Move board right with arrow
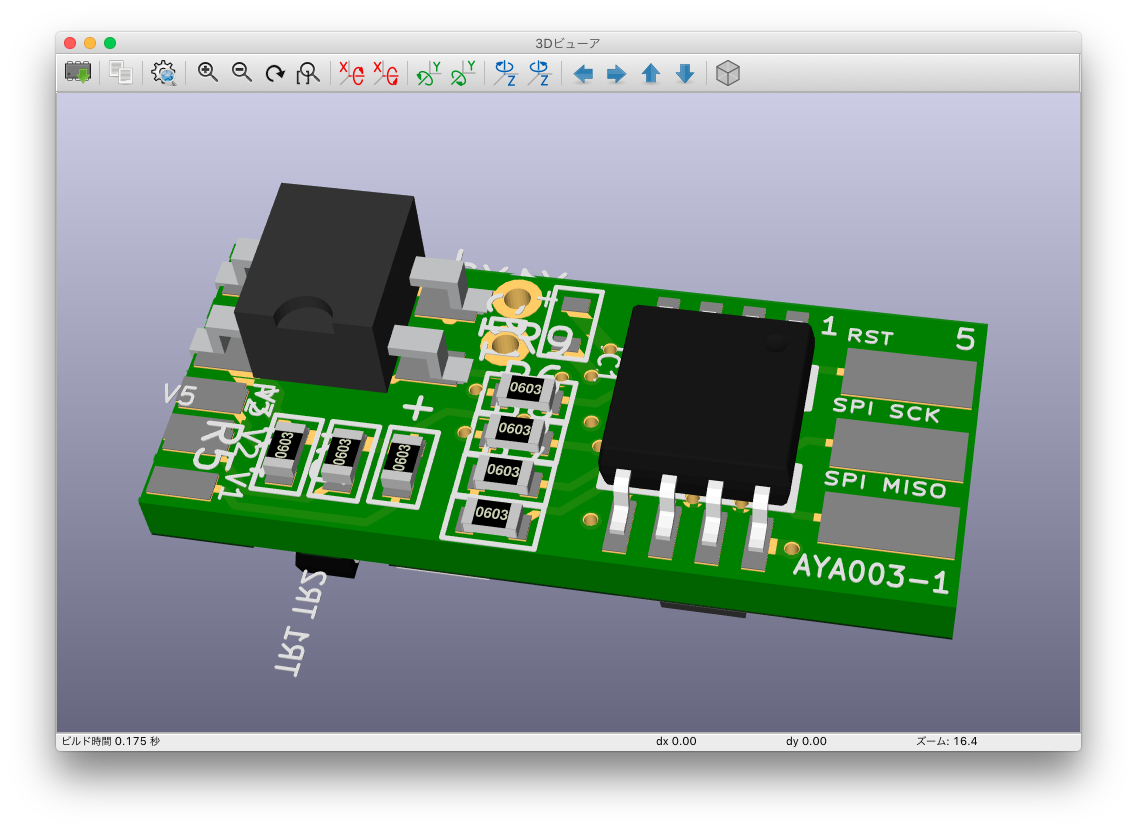Screen dimensions: 1137x831 click(x=616, y=73)
